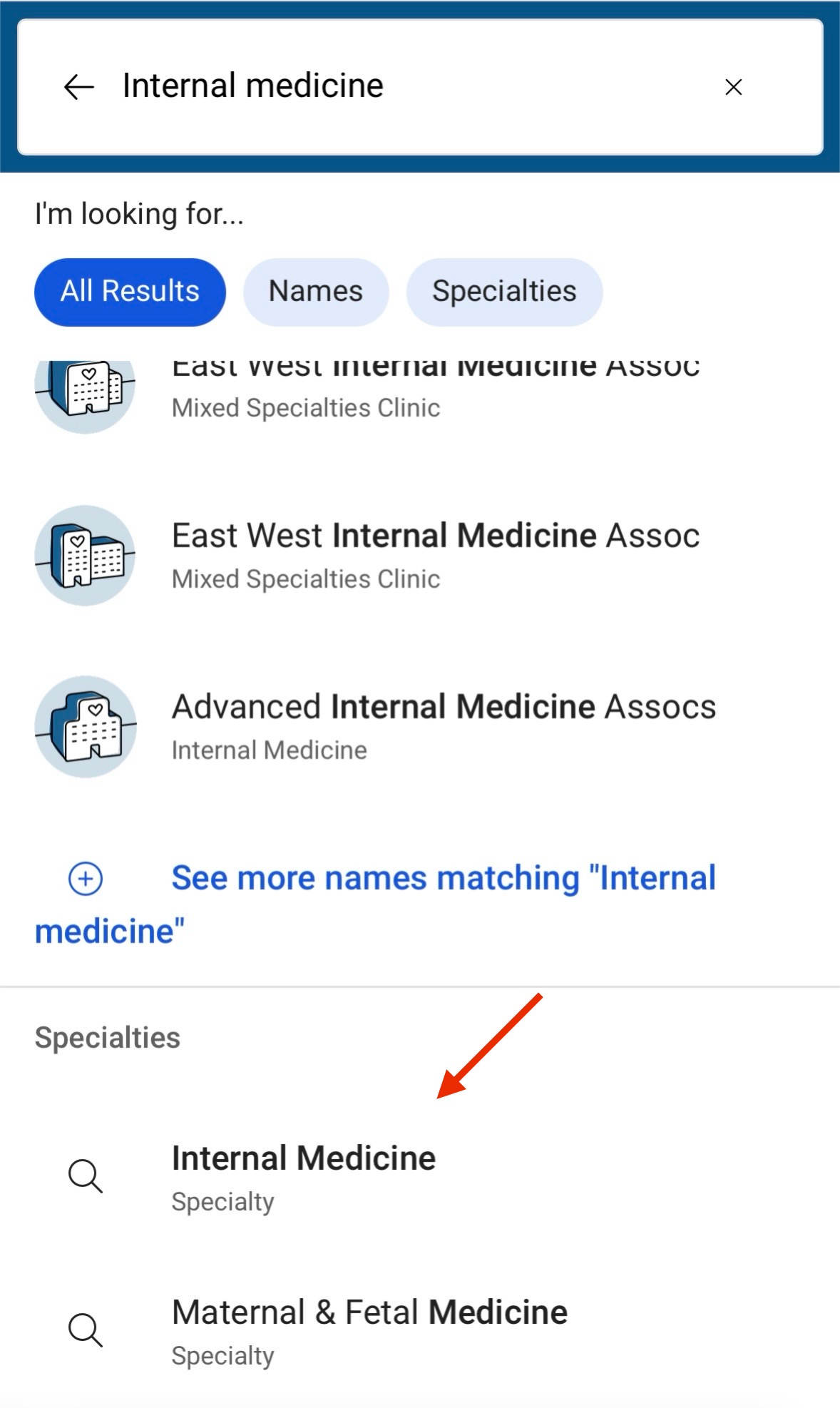Select the All Results filter chip
Image resolution: width=840 pixels, height=1408 pixels.
click(130, 292)
